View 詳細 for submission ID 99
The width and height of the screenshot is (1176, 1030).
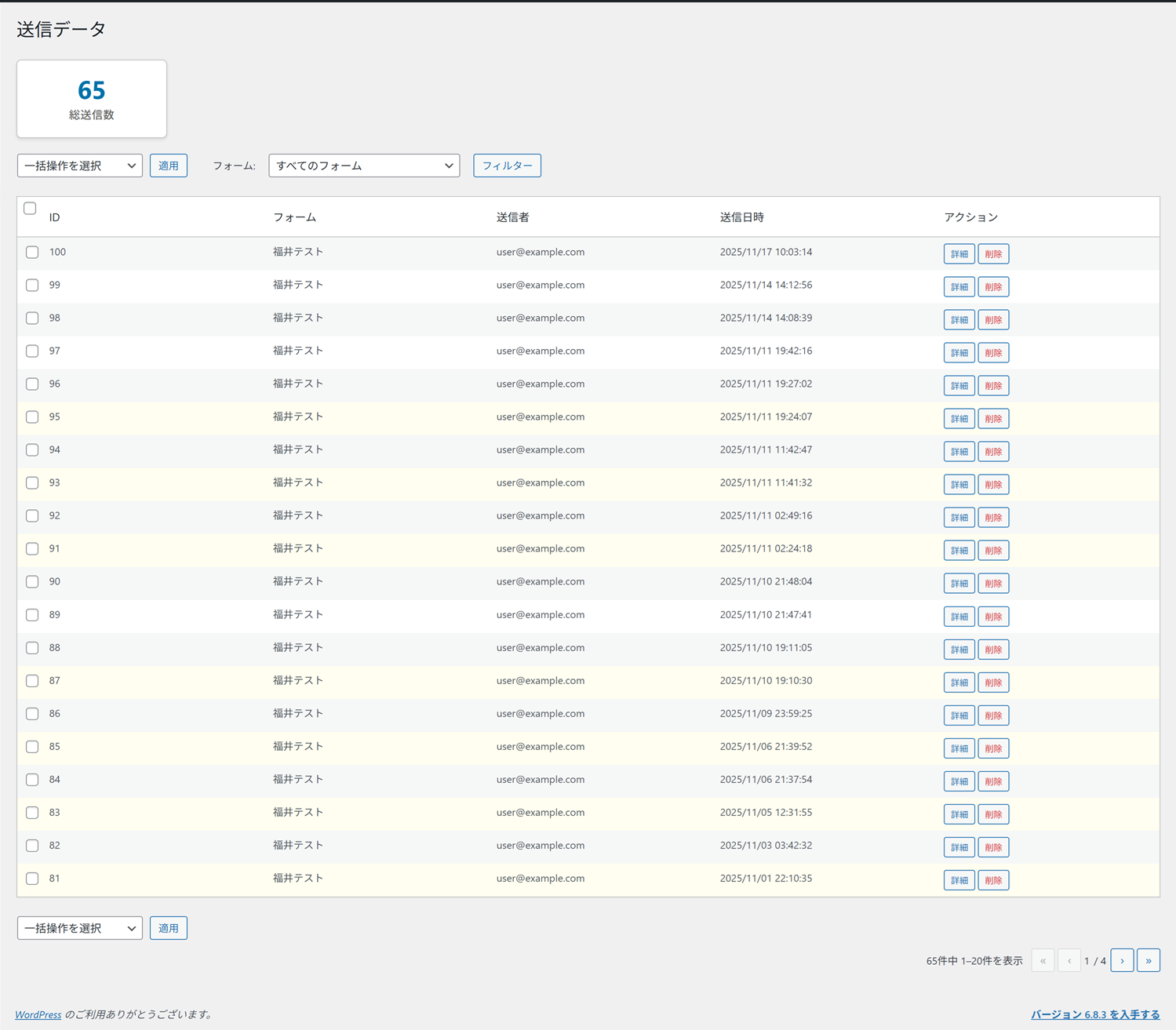[959, 286]
